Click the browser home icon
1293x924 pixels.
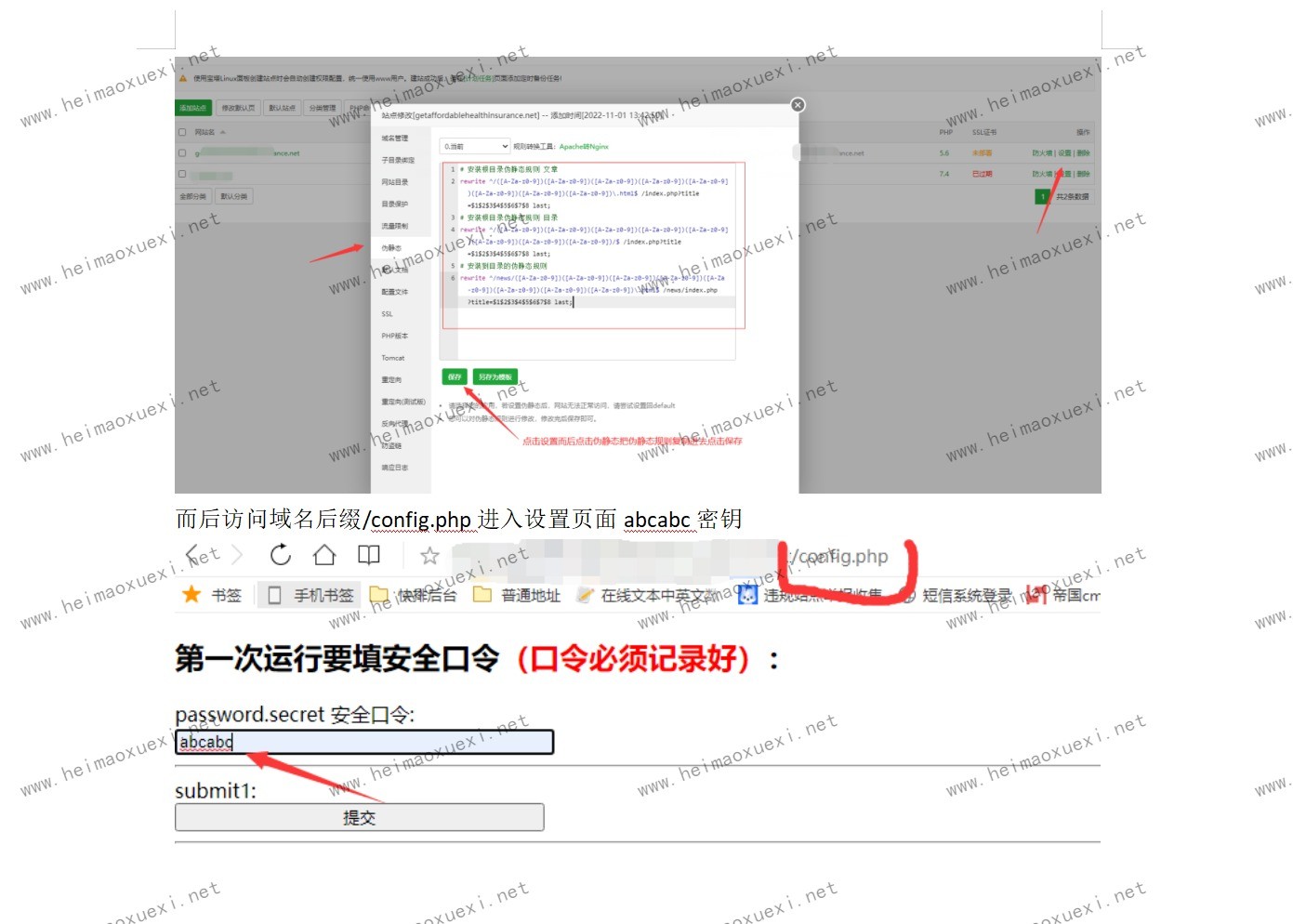[x=324, y=556]
